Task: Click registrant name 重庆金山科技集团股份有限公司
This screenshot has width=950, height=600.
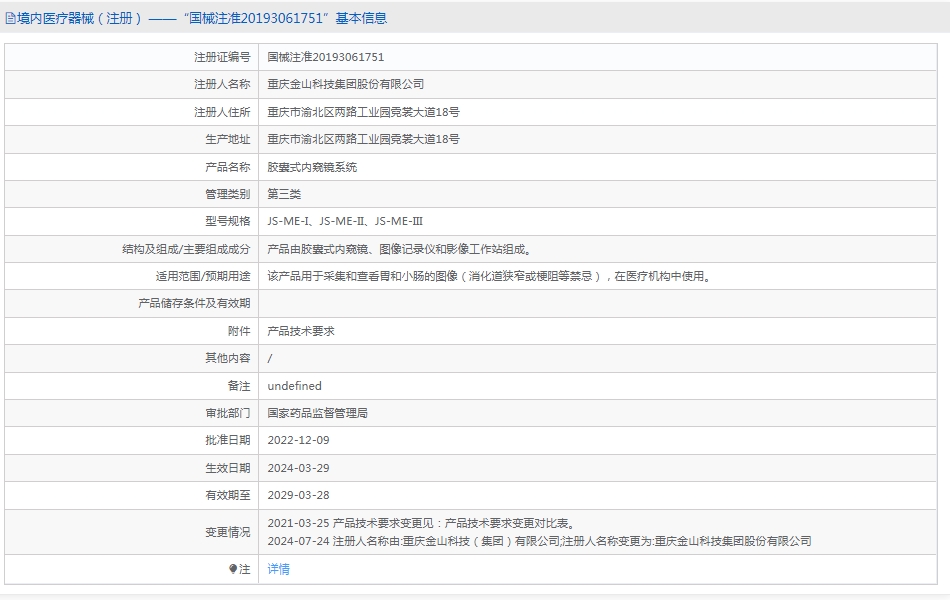Action: 345,84
